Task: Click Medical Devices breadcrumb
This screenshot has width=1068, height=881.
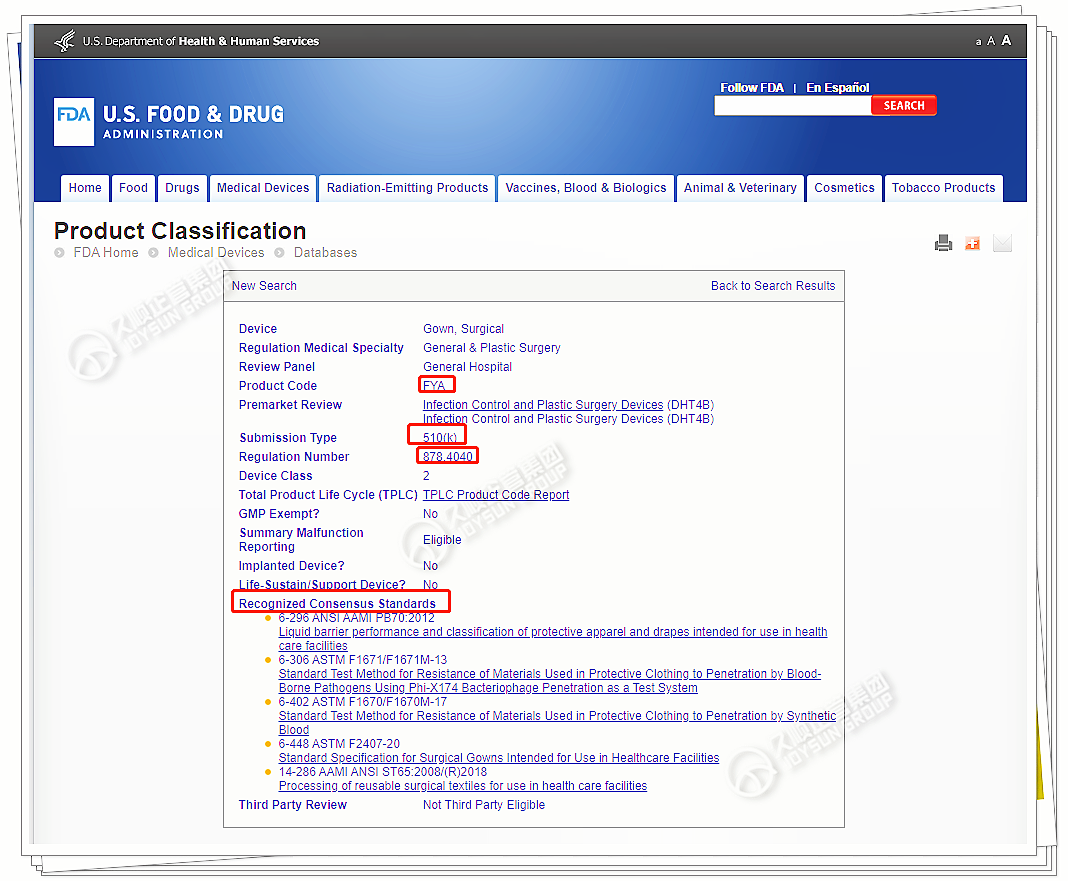Action: [x=216, y=253]
